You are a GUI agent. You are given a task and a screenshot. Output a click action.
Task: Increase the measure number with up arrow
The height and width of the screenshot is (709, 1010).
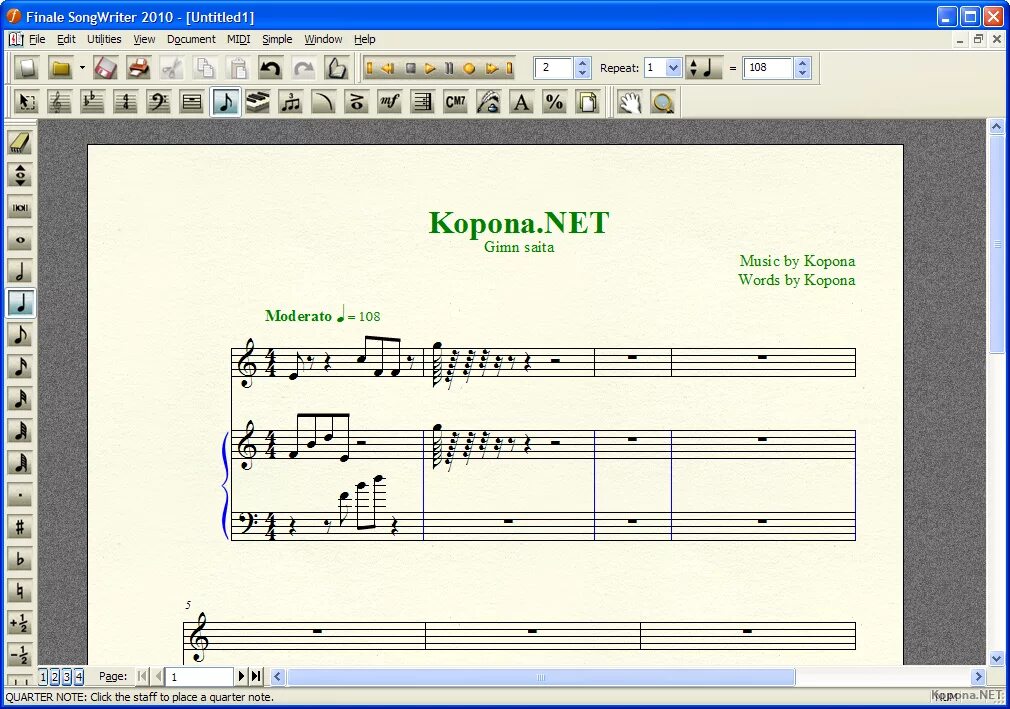(582, 63)
